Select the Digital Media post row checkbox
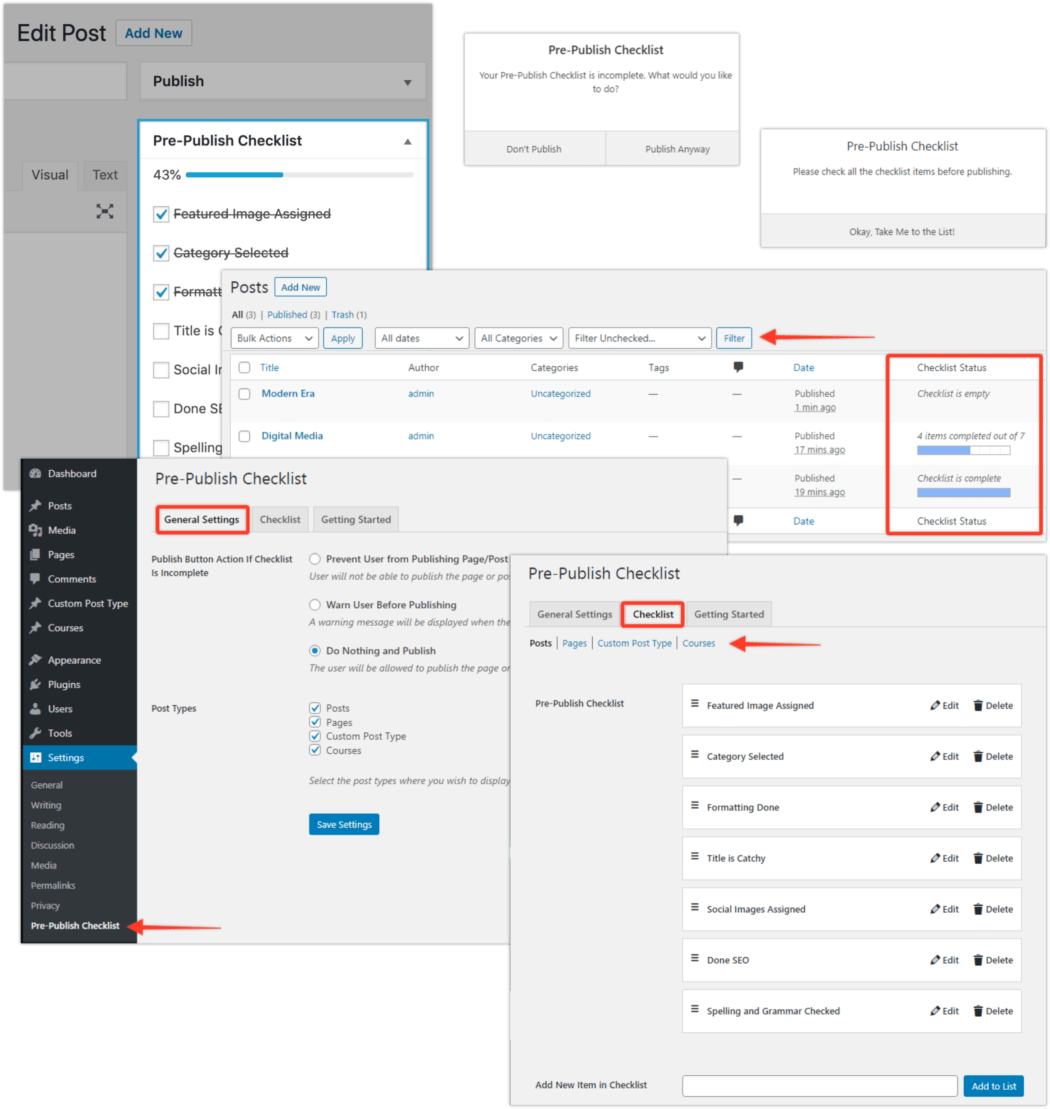The width and height of the screenshot is (1050, 1109). click(x=244, y=436)
